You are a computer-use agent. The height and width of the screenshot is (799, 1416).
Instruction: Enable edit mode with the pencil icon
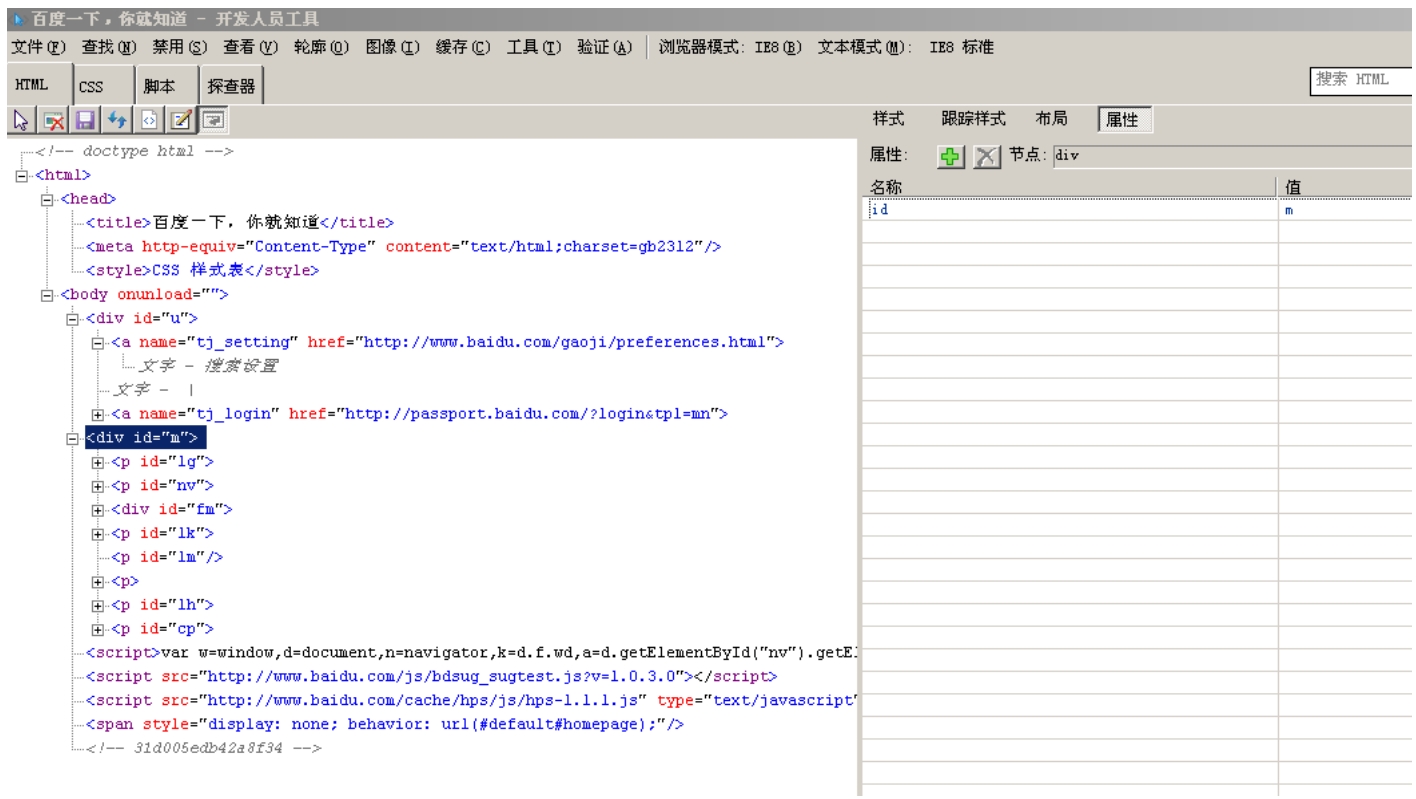[182, 121]
